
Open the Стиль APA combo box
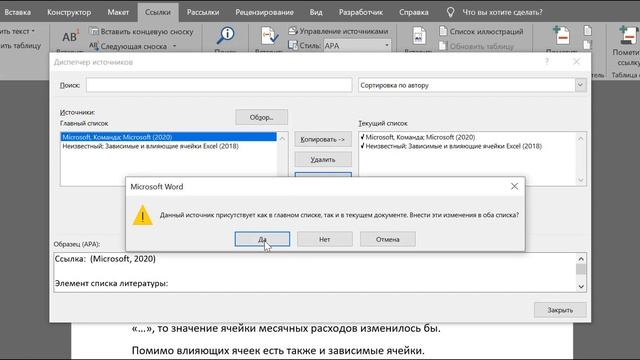[357, 46]
